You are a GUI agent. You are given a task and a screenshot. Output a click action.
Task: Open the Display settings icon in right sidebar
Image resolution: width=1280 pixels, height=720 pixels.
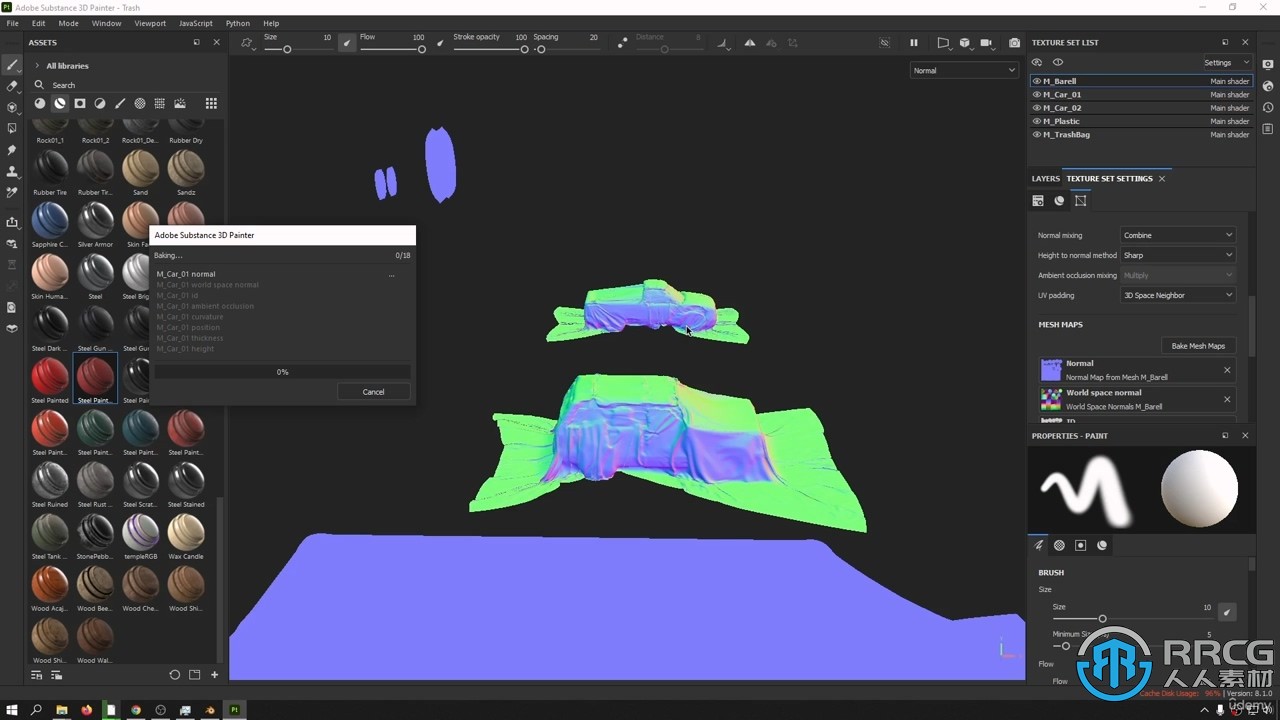1268,64
